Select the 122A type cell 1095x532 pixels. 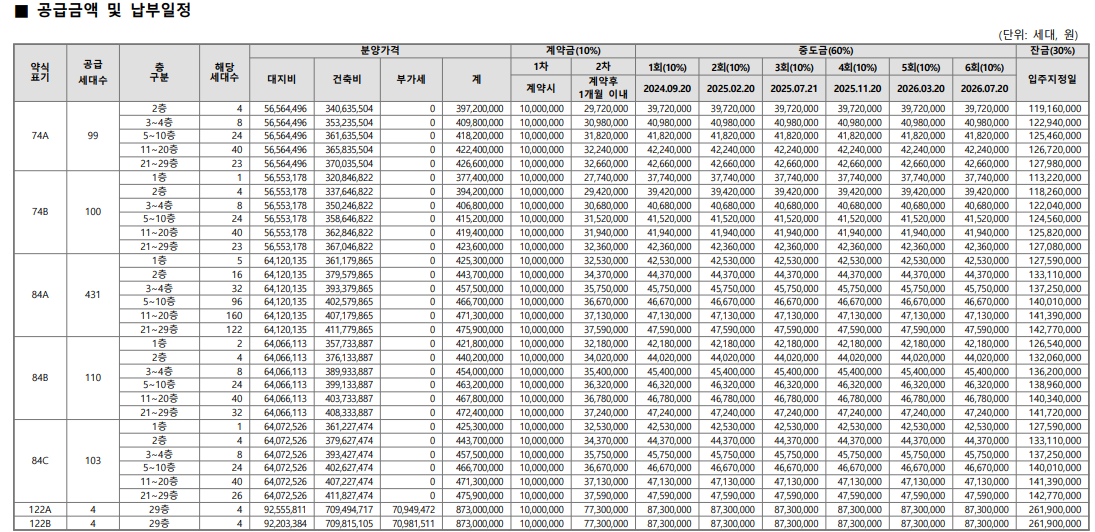(x=40, y=510)
